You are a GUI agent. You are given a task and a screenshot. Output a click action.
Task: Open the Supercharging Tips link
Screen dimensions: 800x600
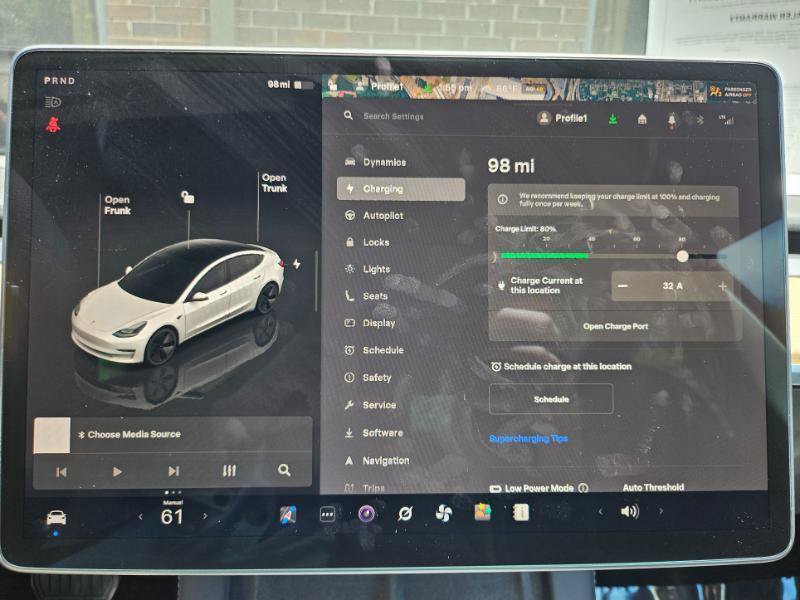pos(528,439)
